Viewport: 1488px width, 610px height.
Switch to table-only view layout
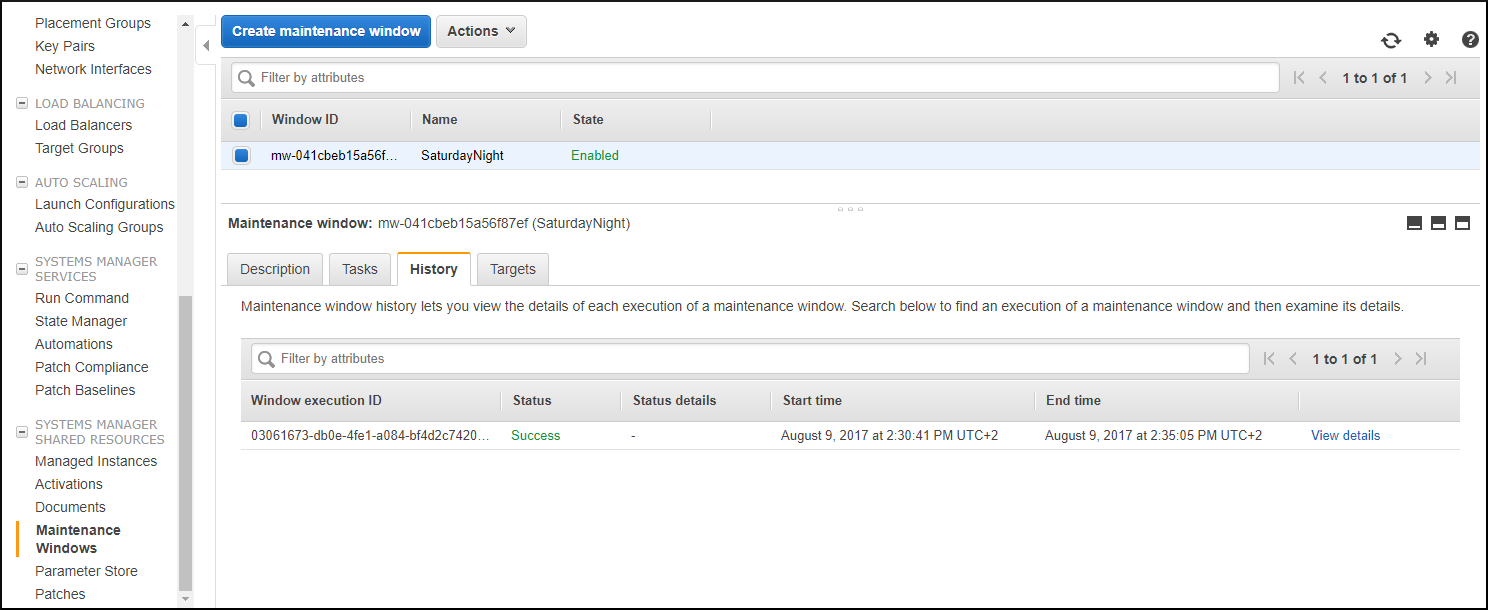point(1414,223)
